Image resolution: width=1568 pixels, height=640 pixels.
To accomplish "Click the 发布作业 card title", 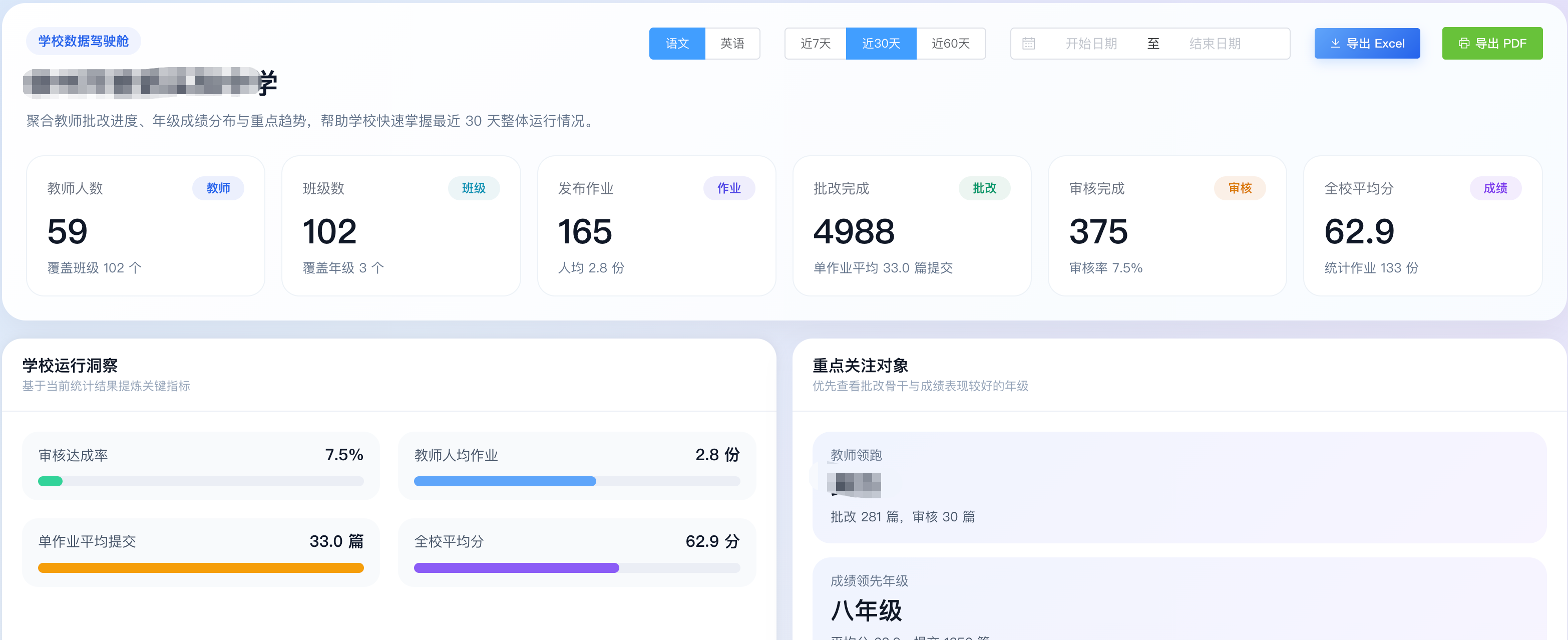I will pos(586,188).
